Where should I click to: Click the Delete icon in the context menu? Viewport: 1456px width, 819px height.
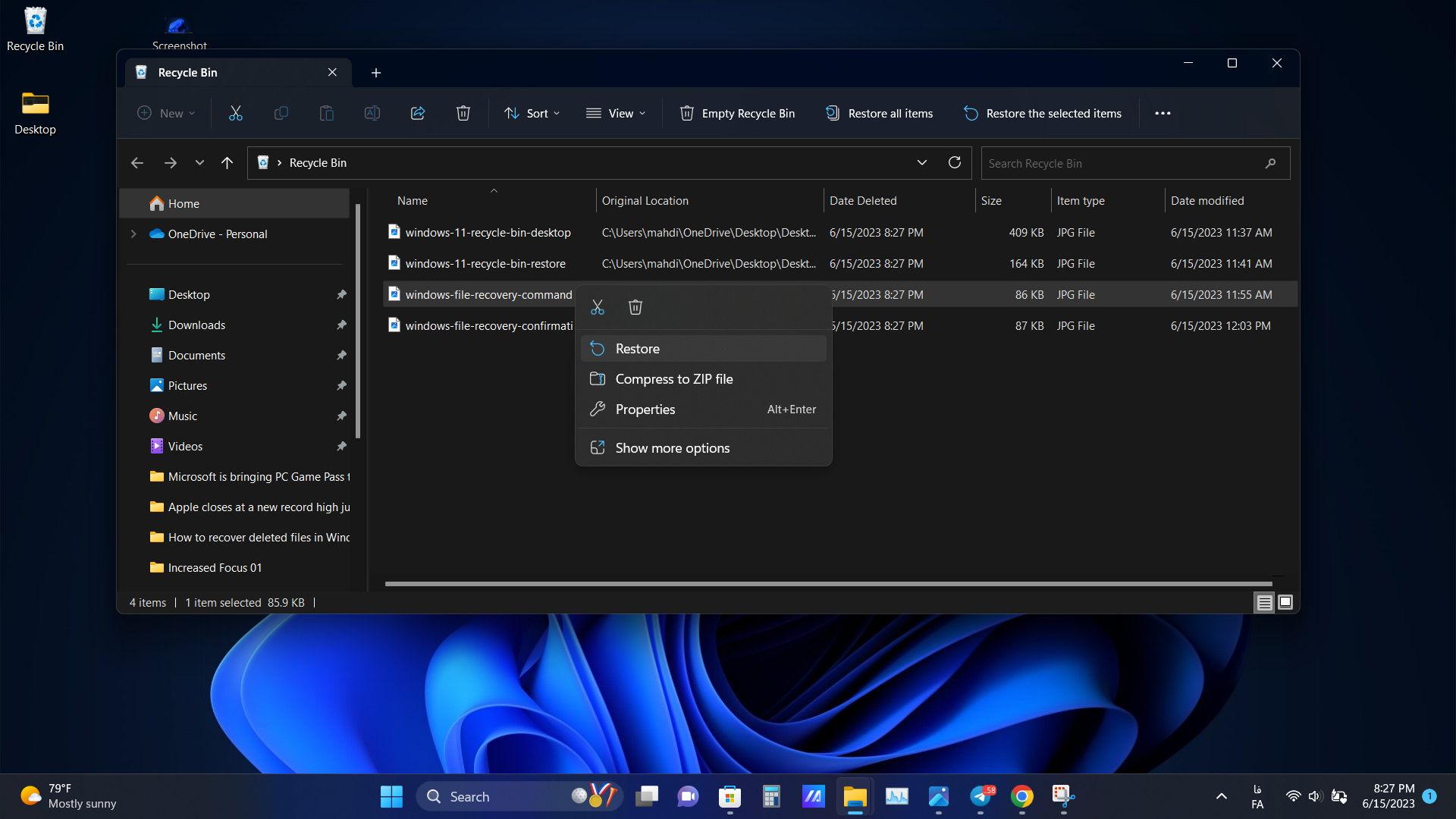pos(635,307)
